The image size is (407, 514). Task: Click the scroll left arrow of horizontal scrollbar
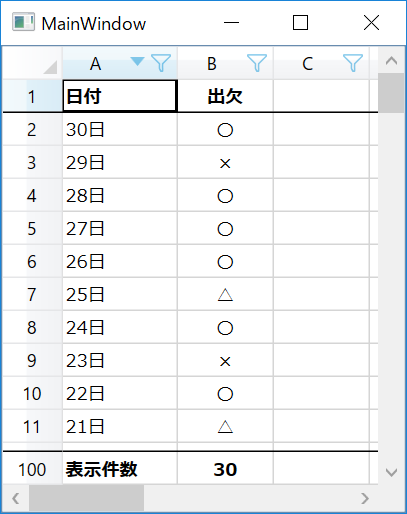tap(16, 498)
